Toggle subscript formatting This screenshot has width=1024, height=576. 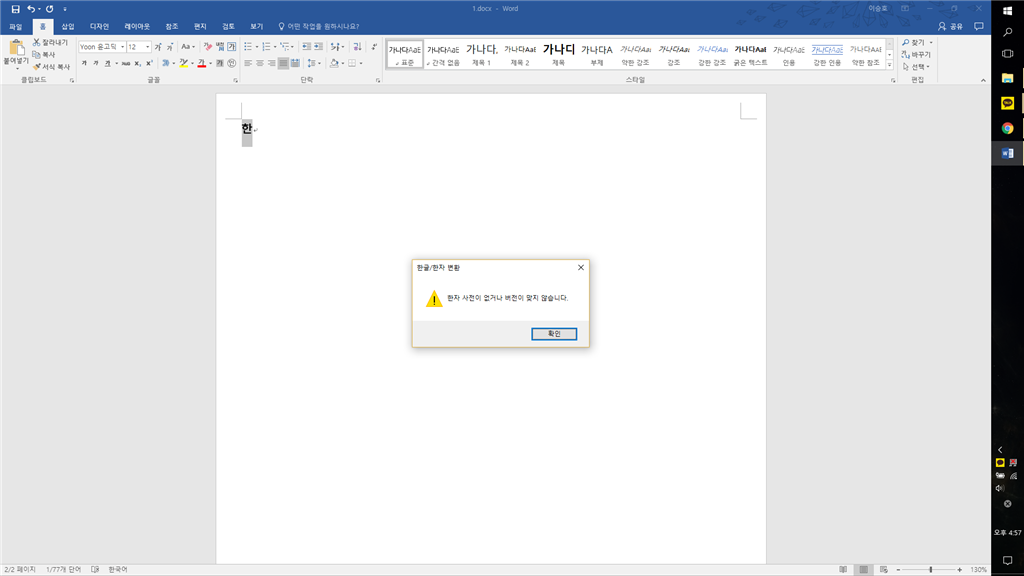click(x=137, y=63)
